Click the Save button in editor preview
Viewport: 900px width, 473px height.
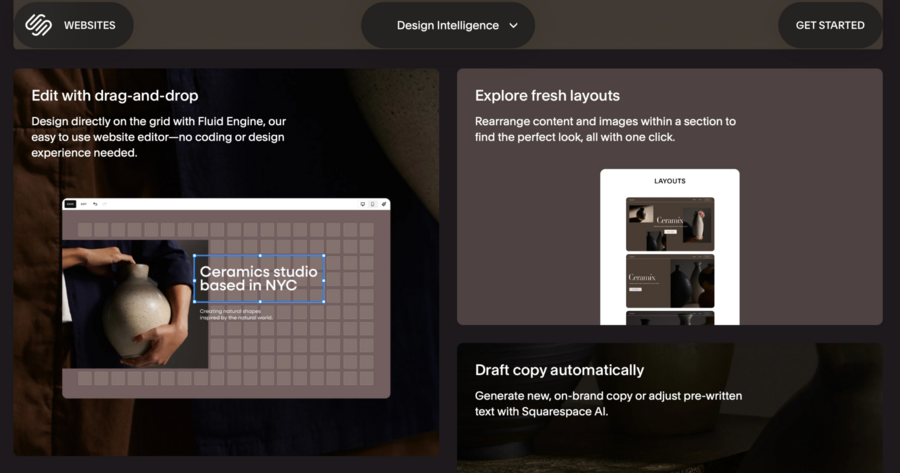70,204
